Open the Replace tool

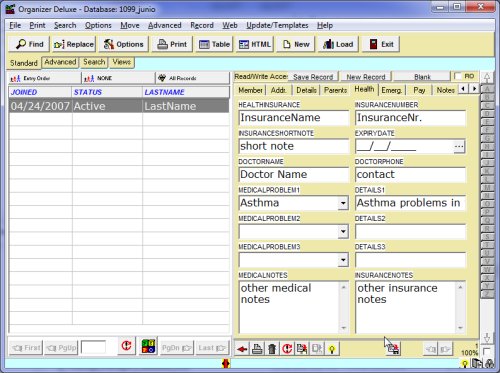(73, 44)
